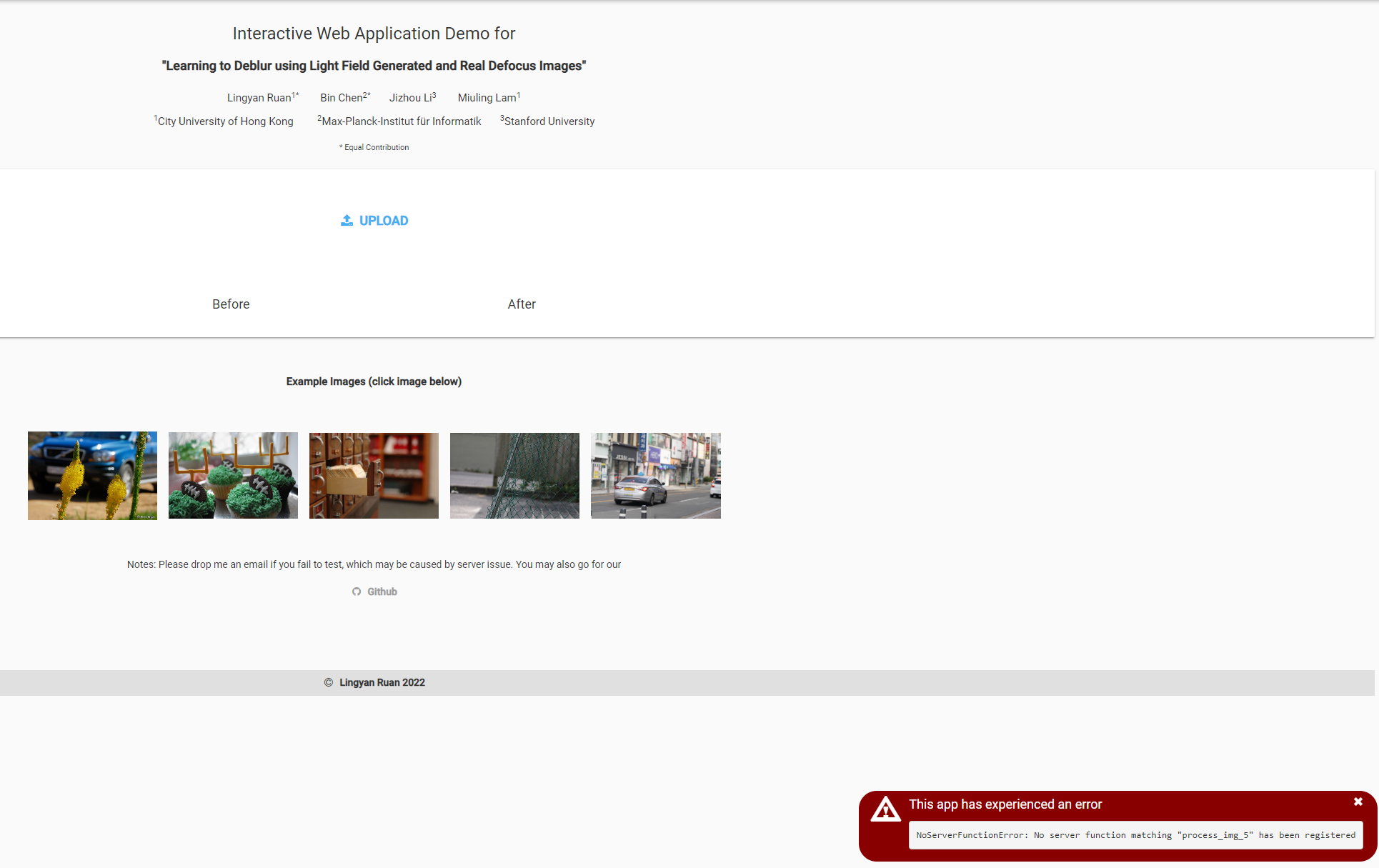The height and width of the screenshot is (868, 1379).
Task: Select the street with silver car example
Action: (x=656, y=476)
